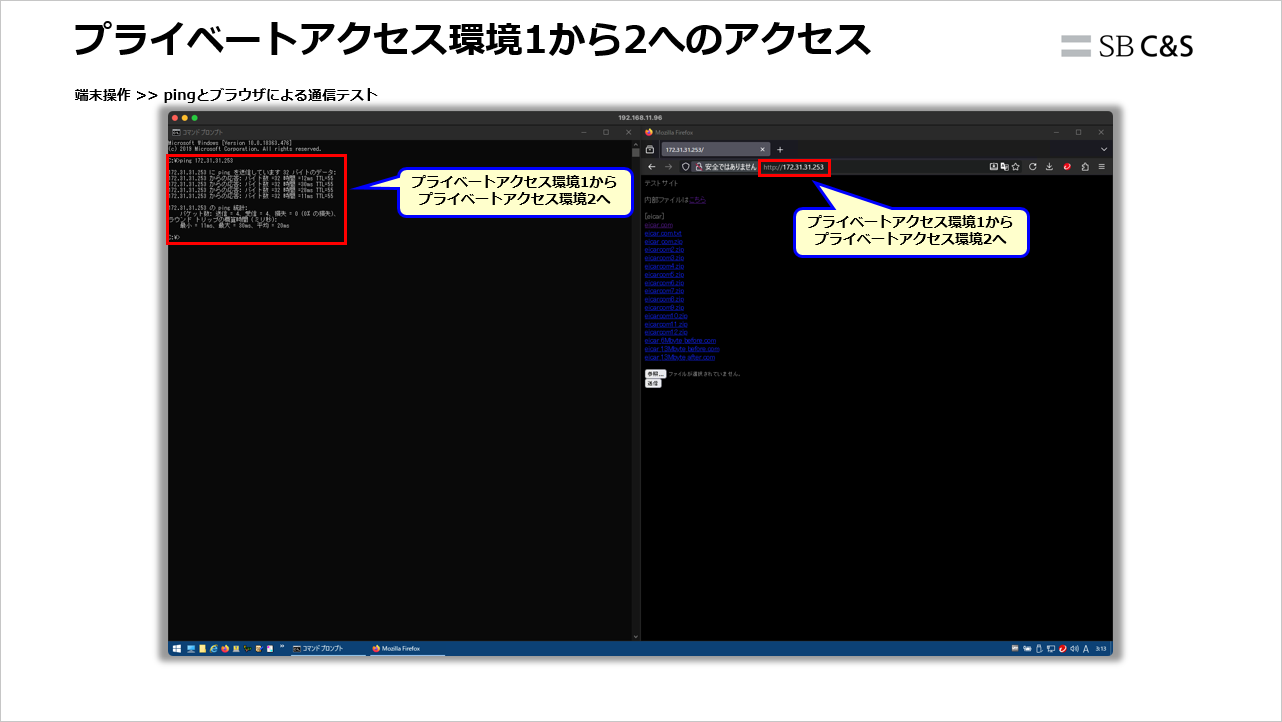Bookmark this page using the star icon
The width and height of the screenshot is (1282, 722).
(1016, 166)
